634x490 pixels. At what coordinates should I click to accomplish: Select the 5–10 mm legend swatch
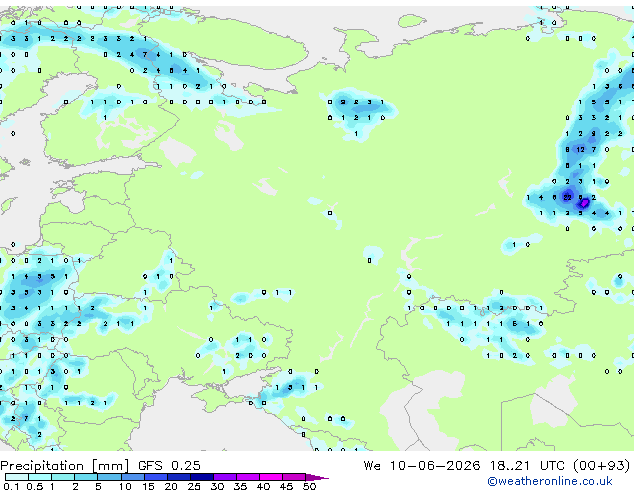[x=109, y=477]
